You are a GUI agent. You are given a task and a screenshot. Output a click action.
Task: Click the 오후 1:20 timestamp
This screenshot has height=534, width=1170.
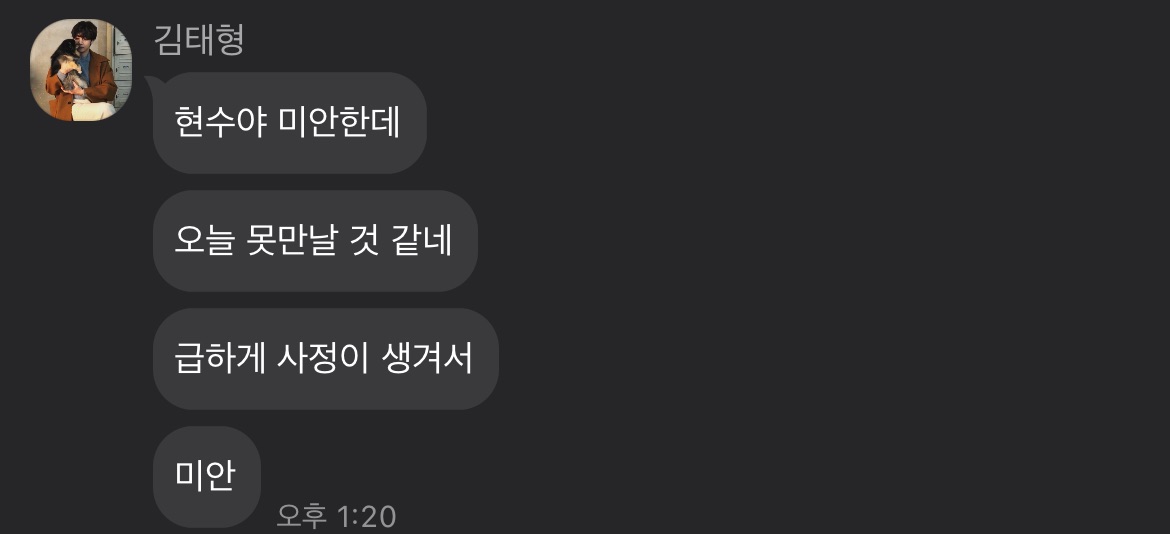click(336, 516)
